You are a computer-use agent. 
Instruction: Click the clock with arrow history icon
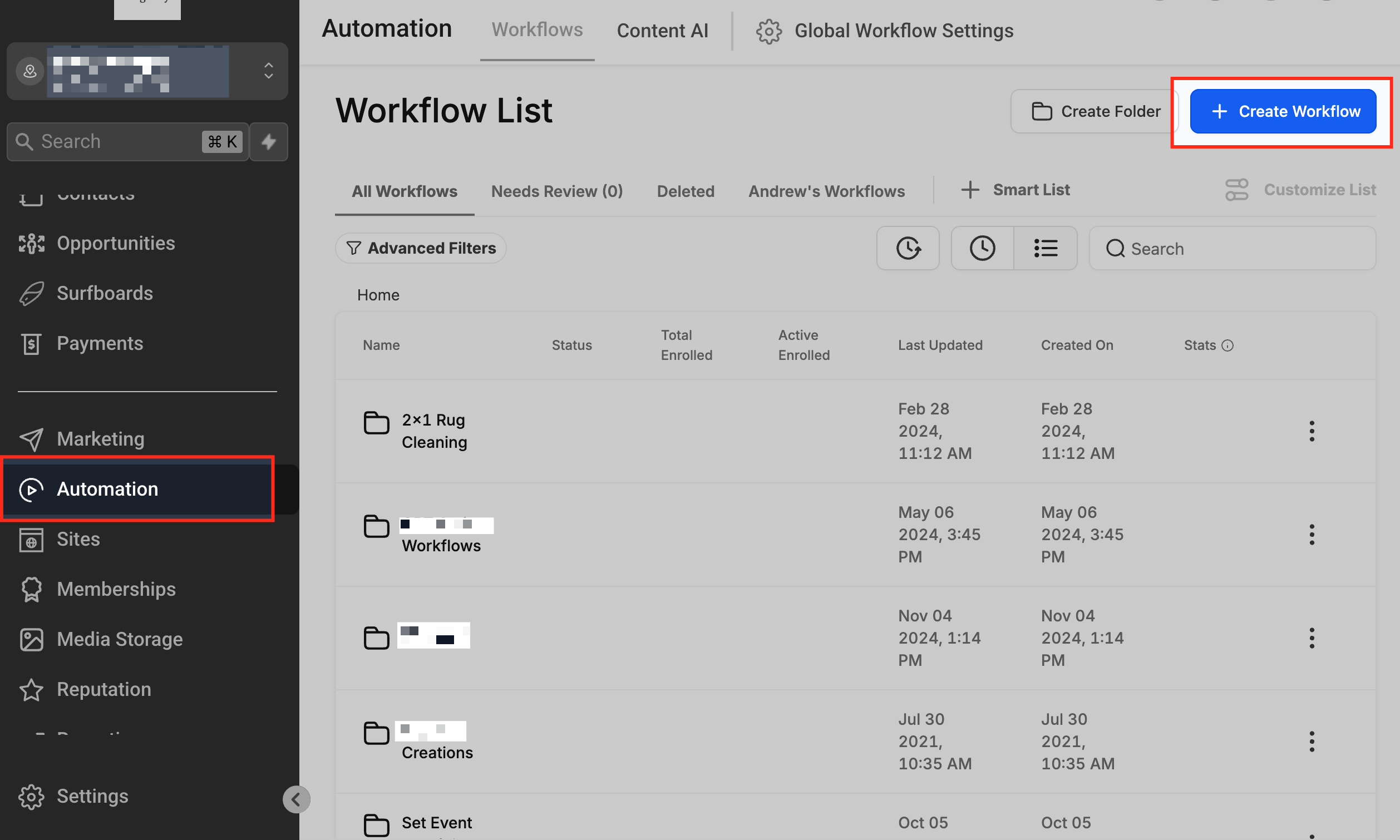pyautogui.click(x=908, y=248)
